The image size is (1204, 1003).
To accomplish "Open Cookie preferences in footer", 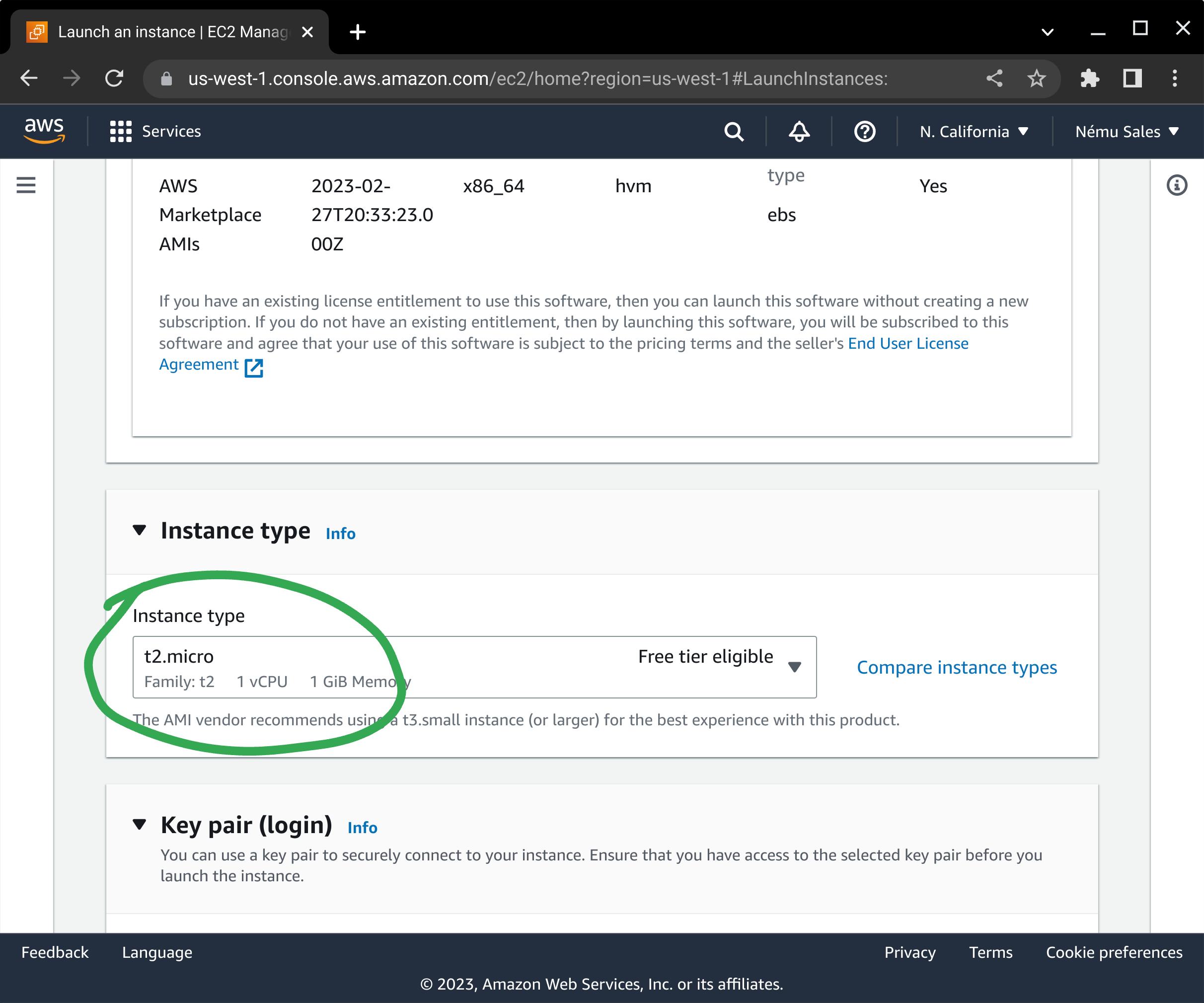I will (x=1114, y=952).
